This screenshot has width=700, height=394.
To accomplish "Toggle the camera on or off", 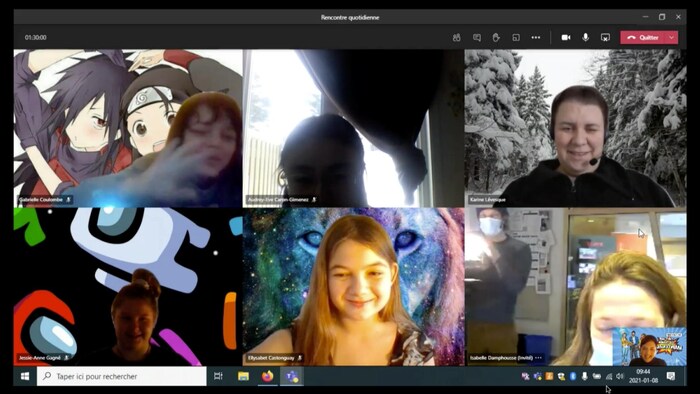I will coord(566,37).
